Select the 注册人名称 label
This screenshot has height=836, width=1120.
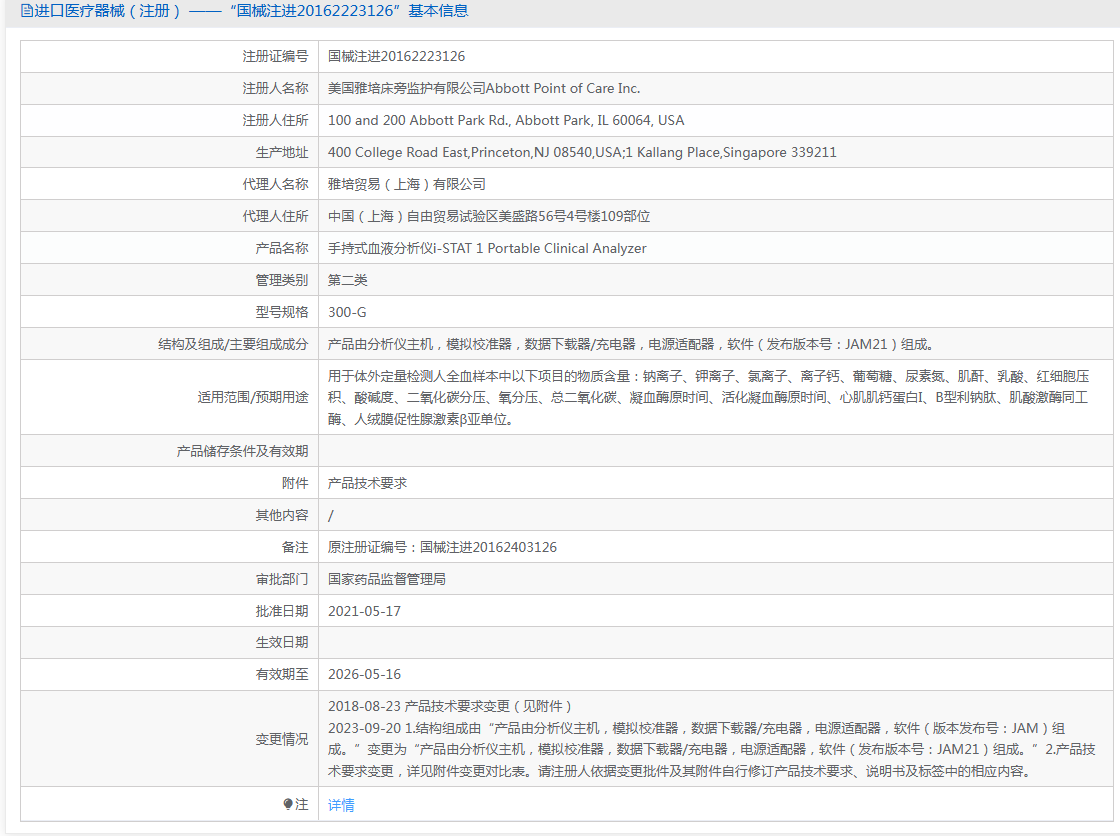click(275, 89)
